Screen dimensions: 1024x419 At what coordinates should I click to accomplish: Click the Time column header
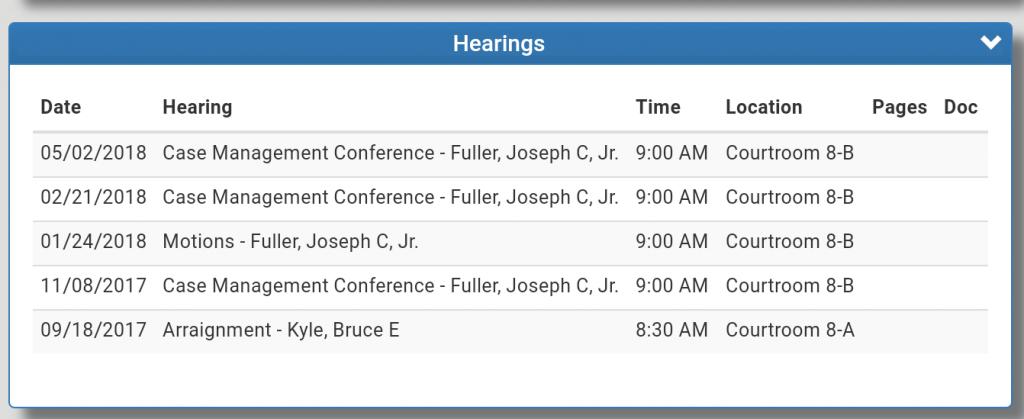point(657,107)
